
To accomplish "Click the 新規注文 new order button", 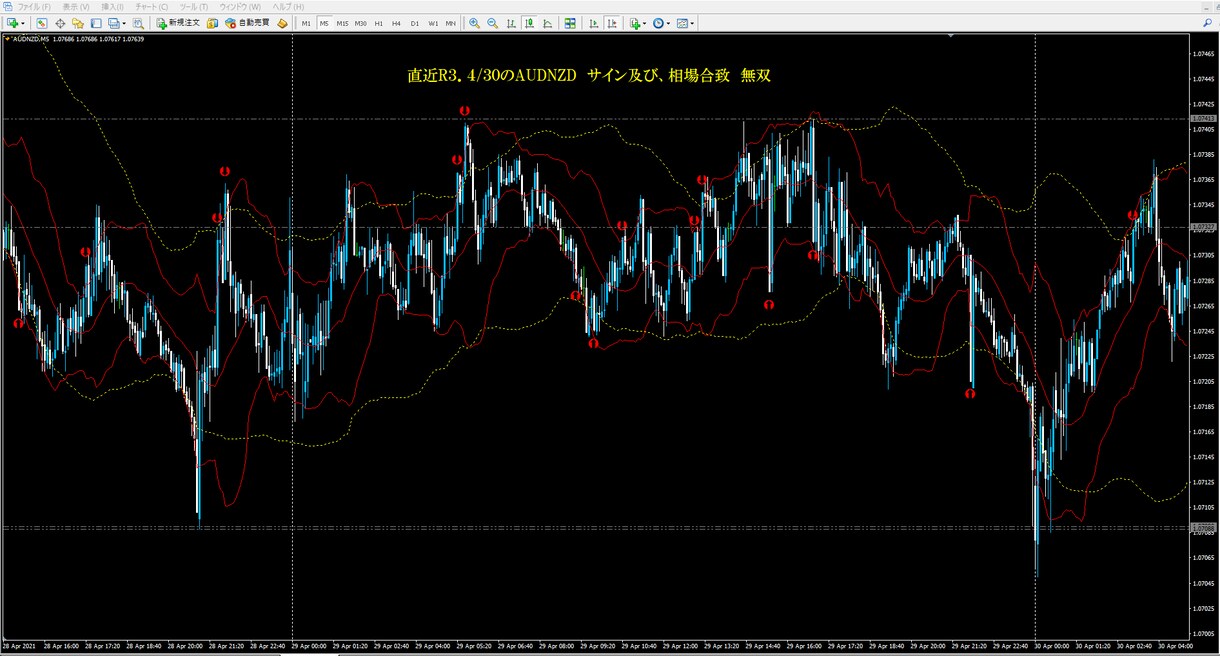I will pos(178,22).
